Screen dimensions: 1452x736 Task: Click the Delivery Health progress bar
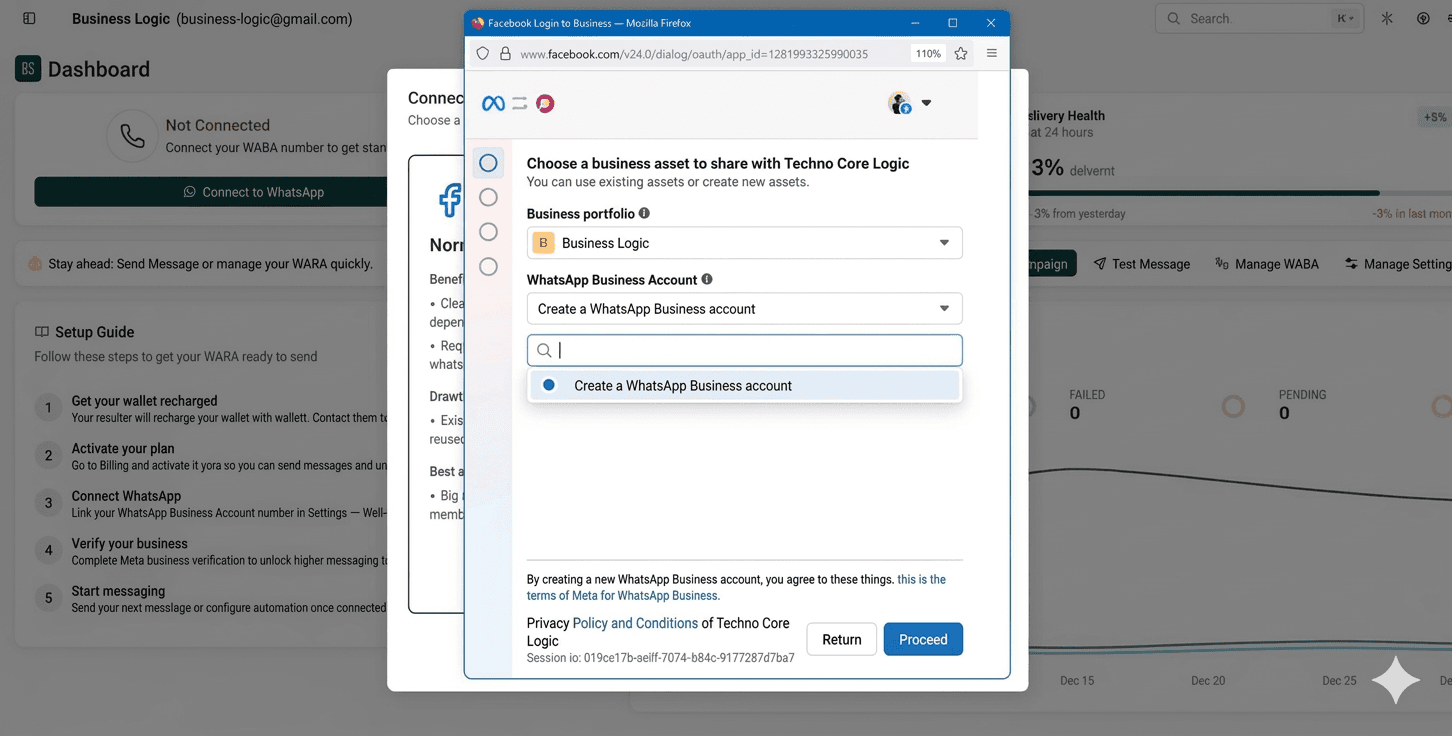pyautogui.click(x=1240, y=193)
